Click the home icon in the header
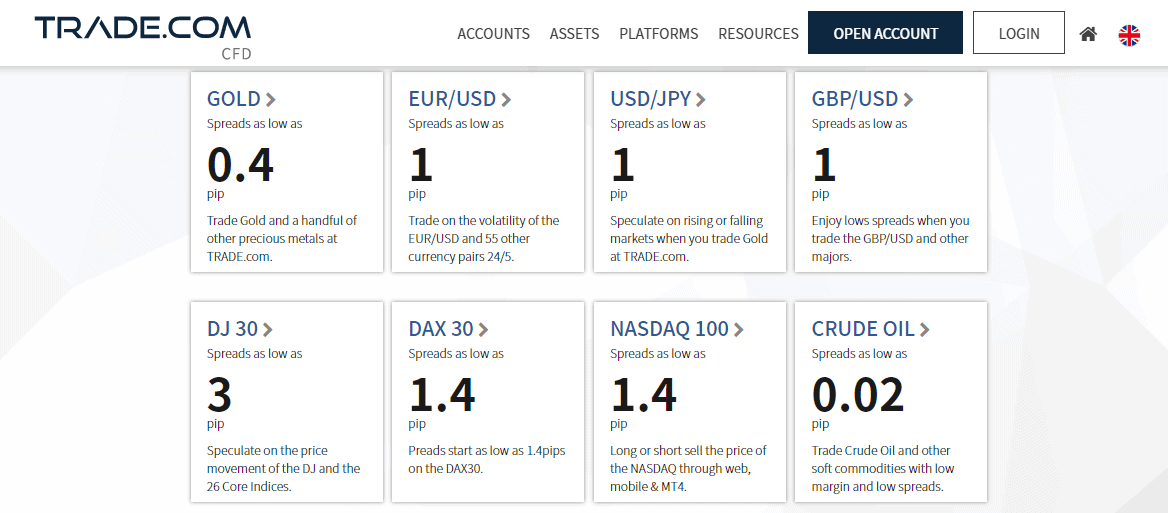Viewport: 1168px width, 513px height. tap(1088, 34)
